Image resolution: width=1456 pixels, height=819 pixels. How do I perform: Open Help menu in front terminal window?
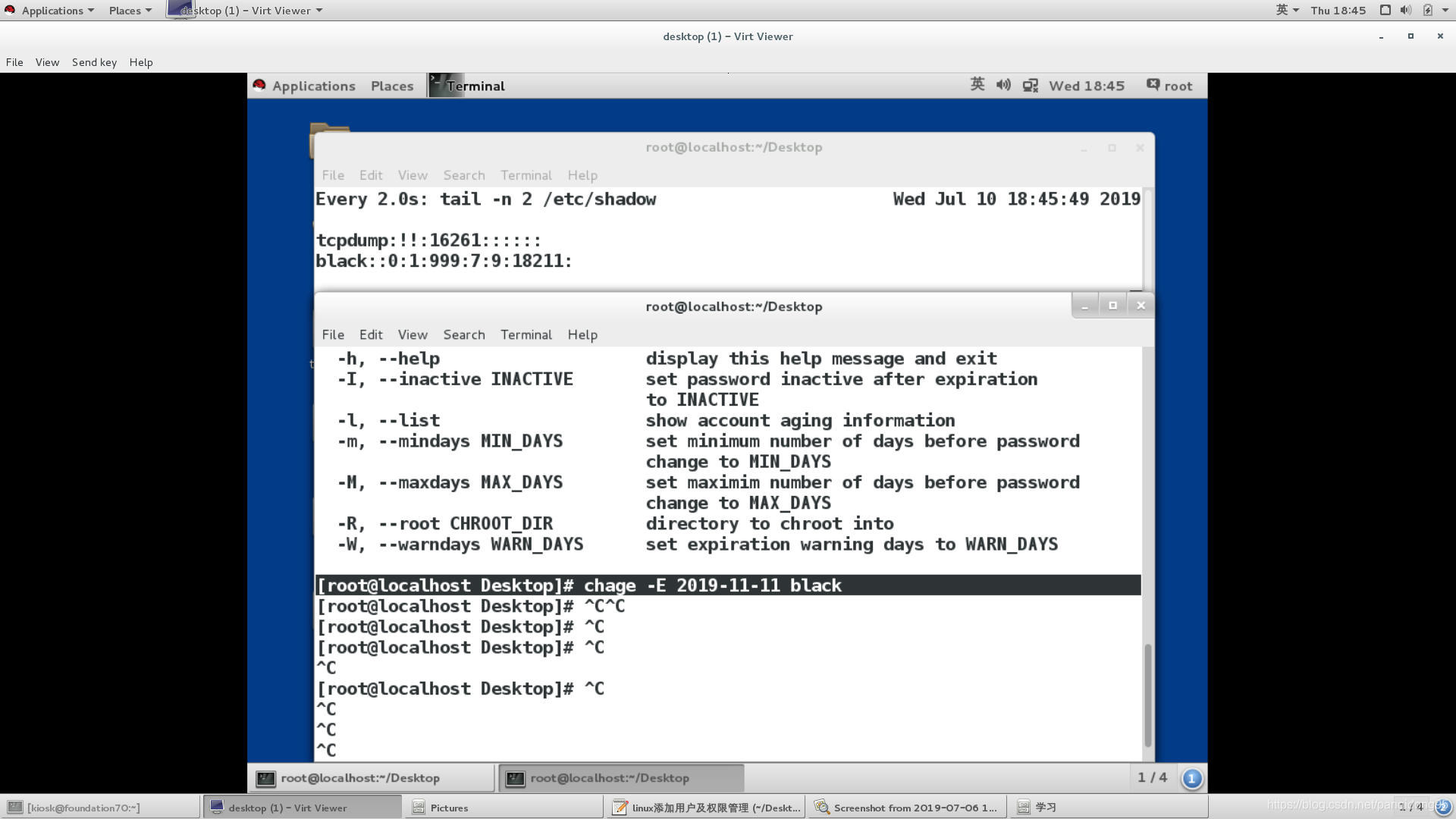582,334
